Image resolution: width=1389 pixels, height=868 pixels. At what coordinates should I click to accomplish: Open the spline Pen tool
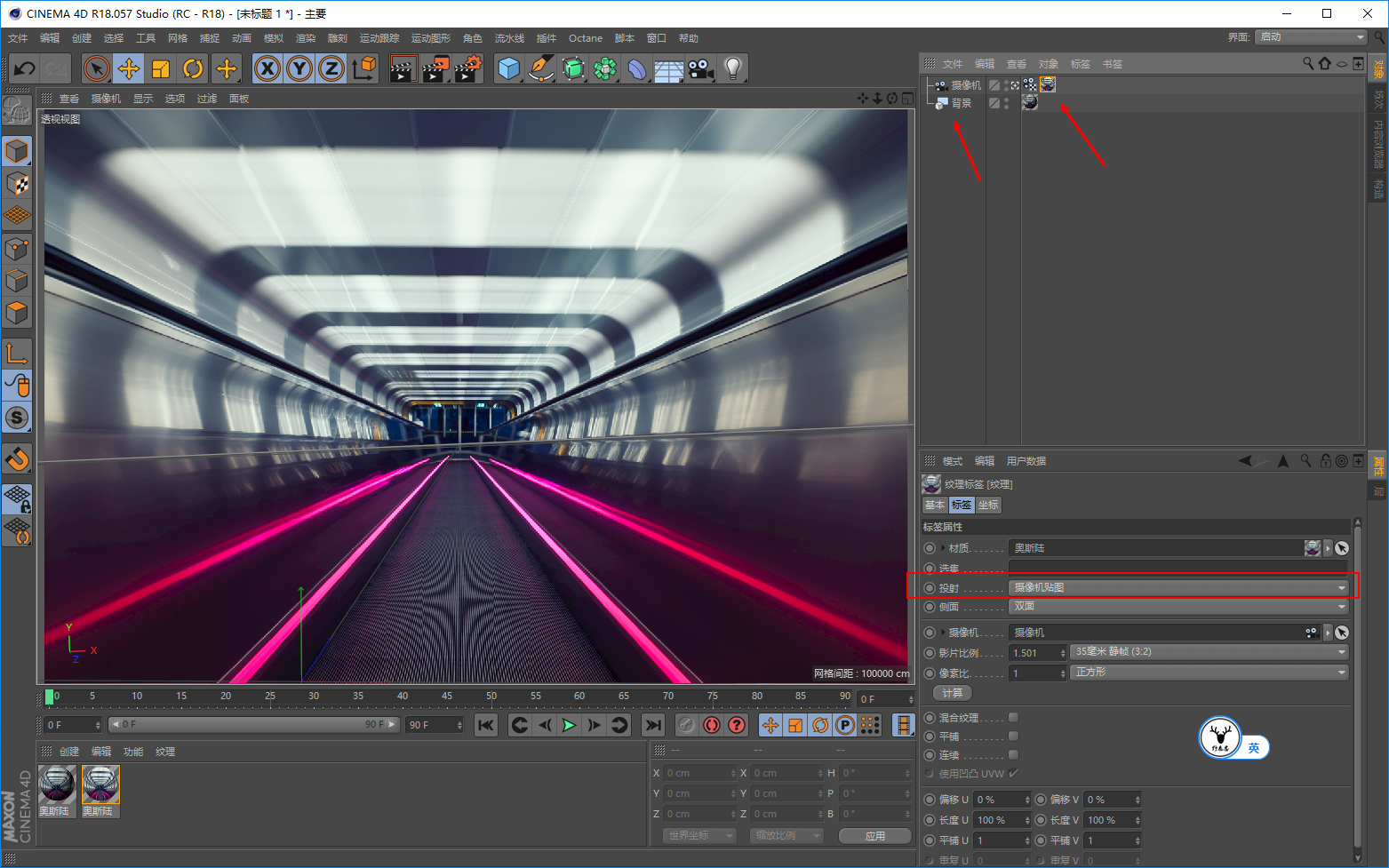coord(541,68)
